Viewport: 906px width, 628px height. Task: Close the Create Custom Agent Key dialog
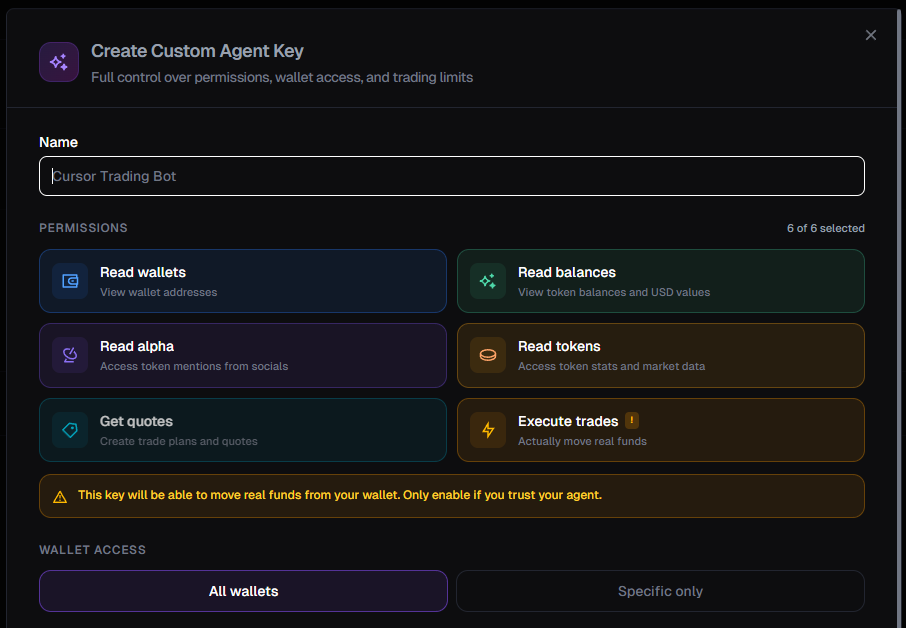pos(870,34)
